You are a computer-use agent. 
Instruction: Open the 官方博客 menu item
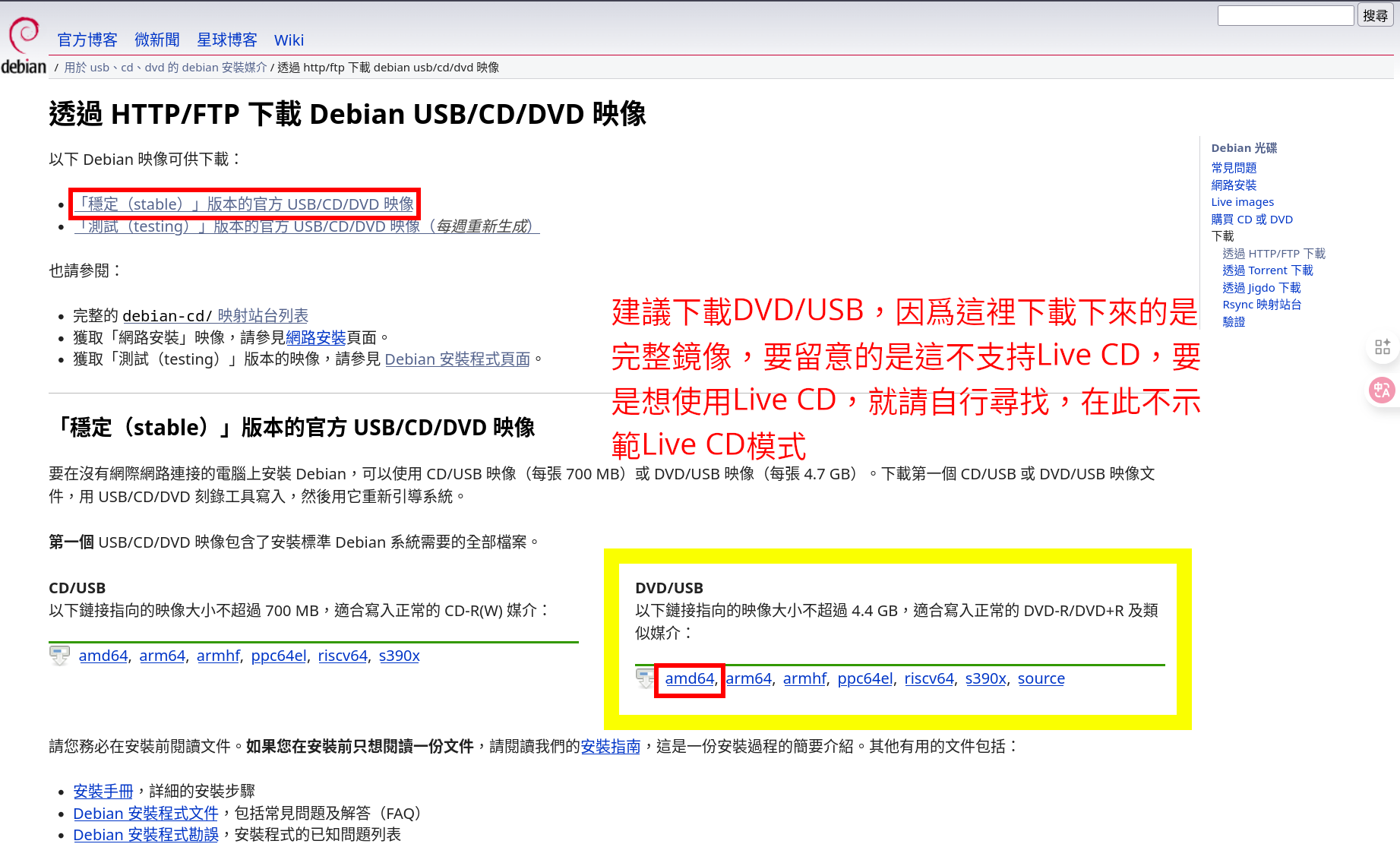[x=87, y=40]
